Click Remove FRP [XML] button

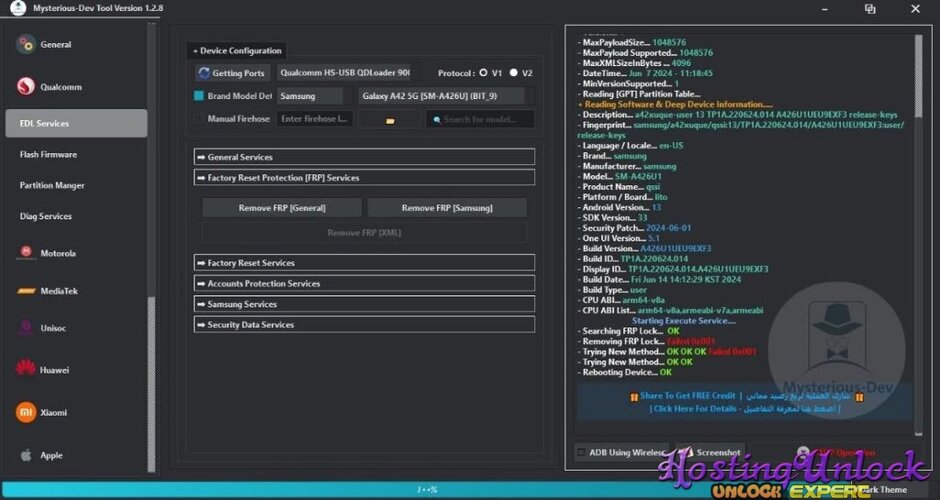(364, 233)
